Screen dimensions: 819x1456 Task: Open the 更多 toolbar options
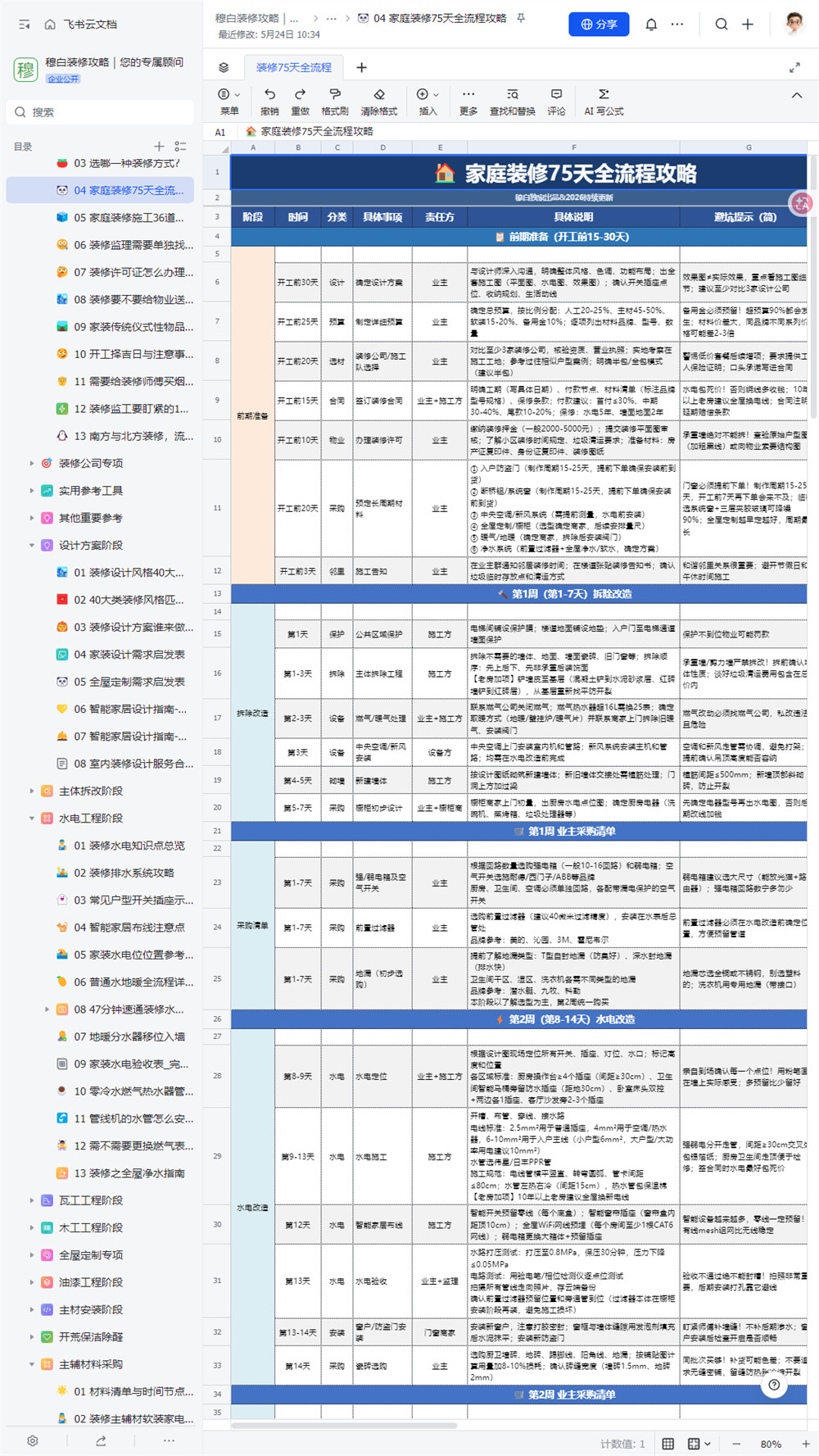pyautogui.click(x=468, y=102)
